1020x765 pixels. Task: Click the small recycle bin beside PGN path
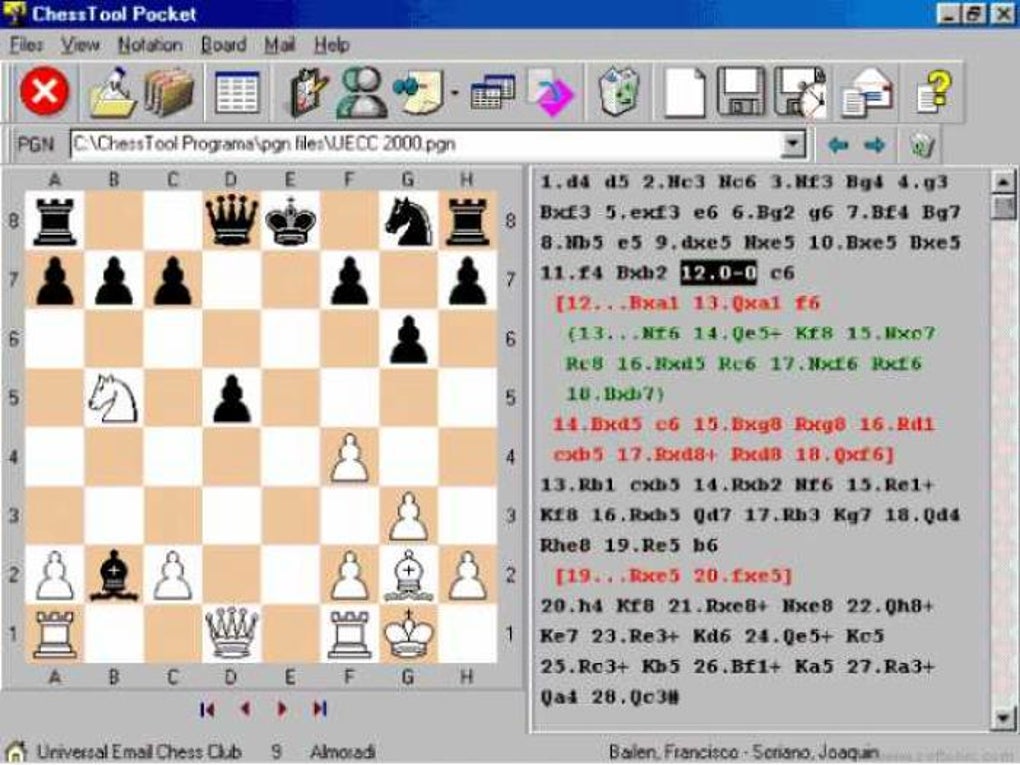click(922, 144)
